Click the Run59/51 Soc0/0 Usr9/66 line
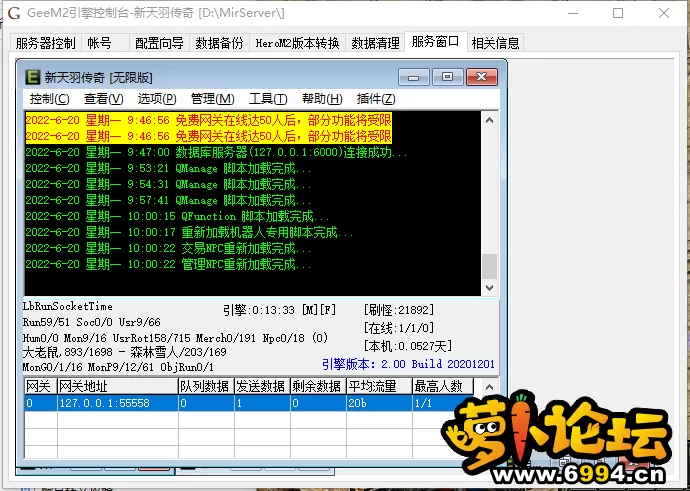This screenshot has width=690, height=491. click(x=92, y=322)
